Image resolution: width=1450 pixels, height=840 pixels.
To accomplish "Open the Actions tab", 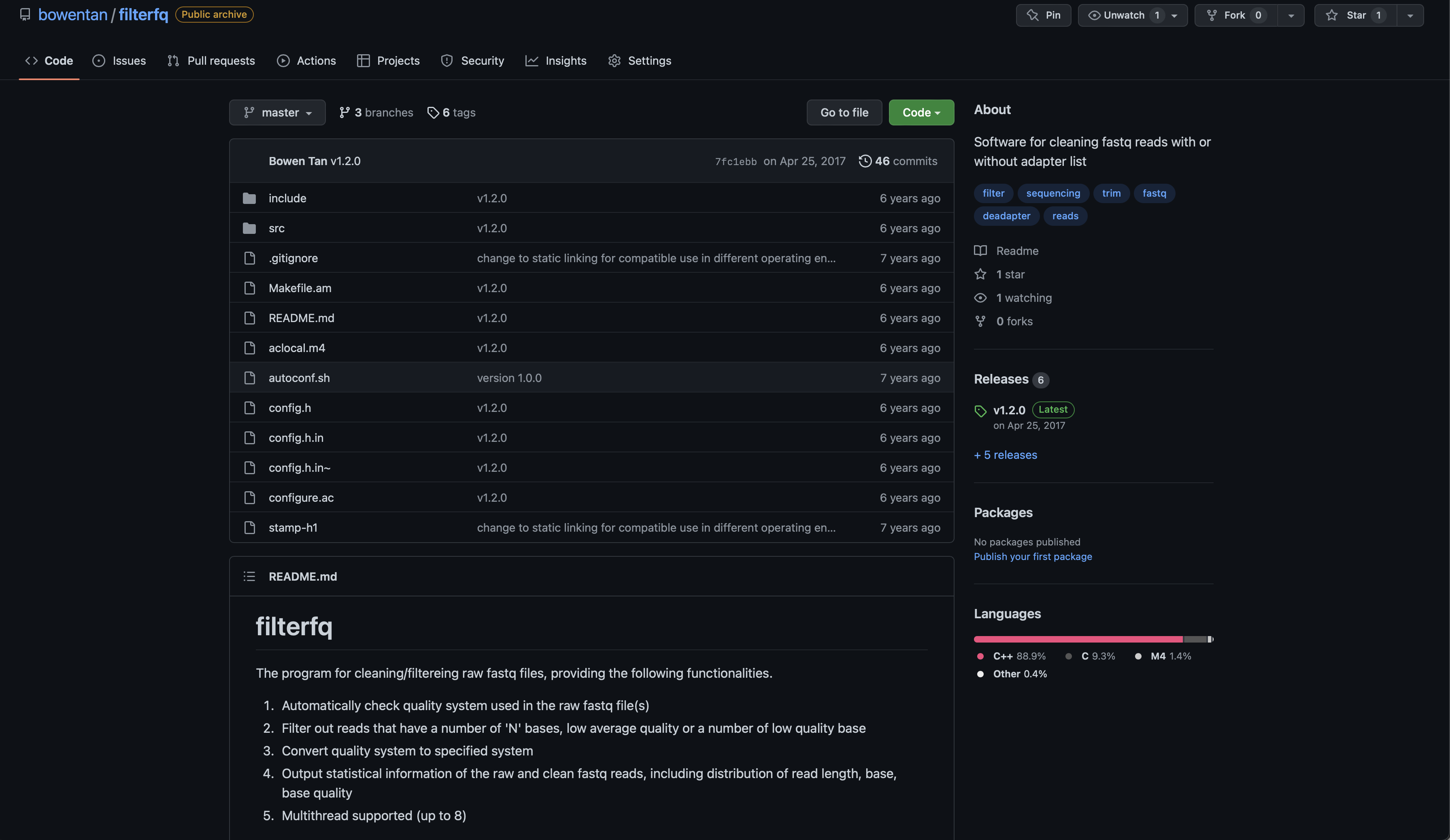I will 306,61.
